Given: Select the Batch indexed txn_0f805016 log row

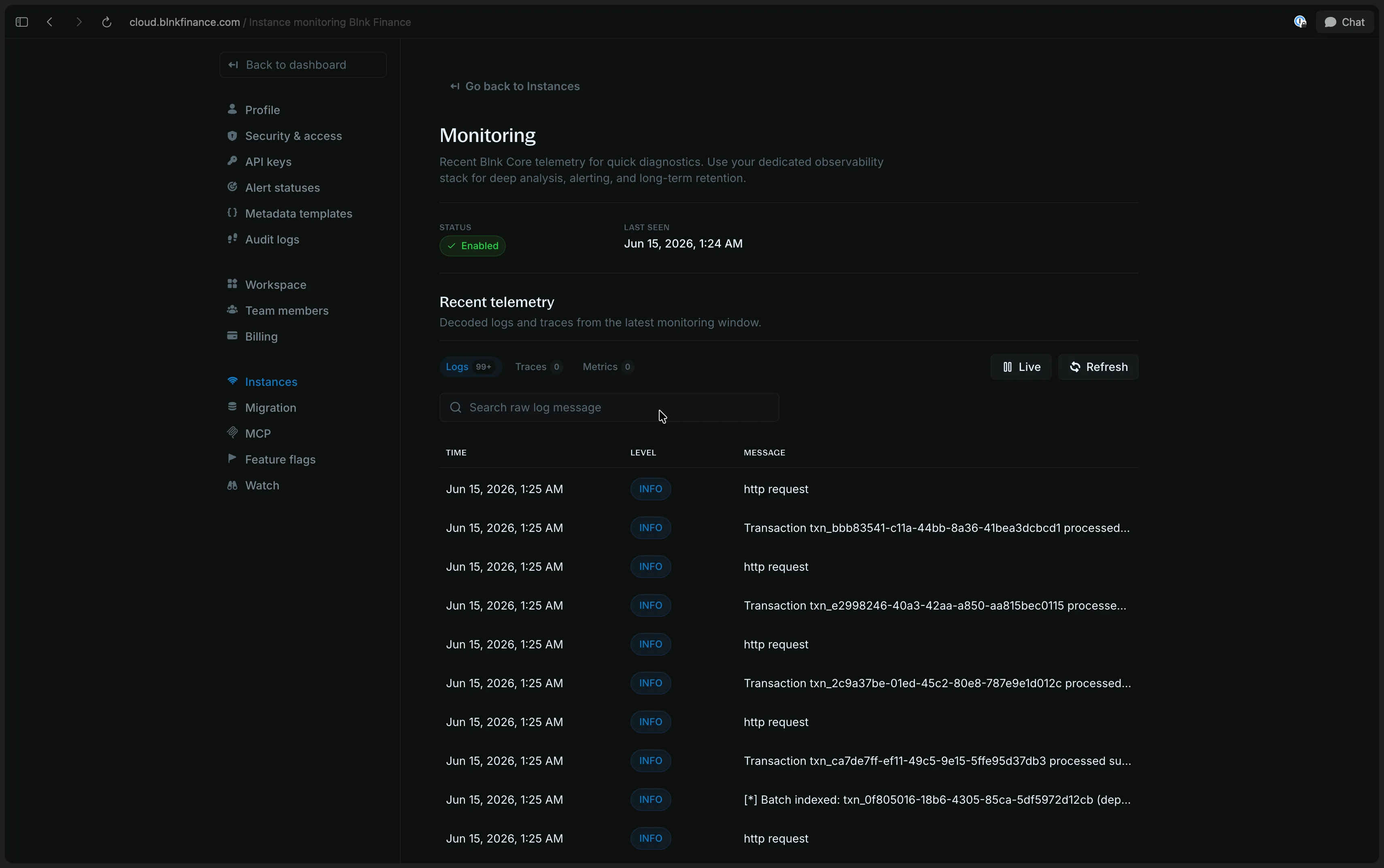Looking at the screenshot, I should 788,800.
